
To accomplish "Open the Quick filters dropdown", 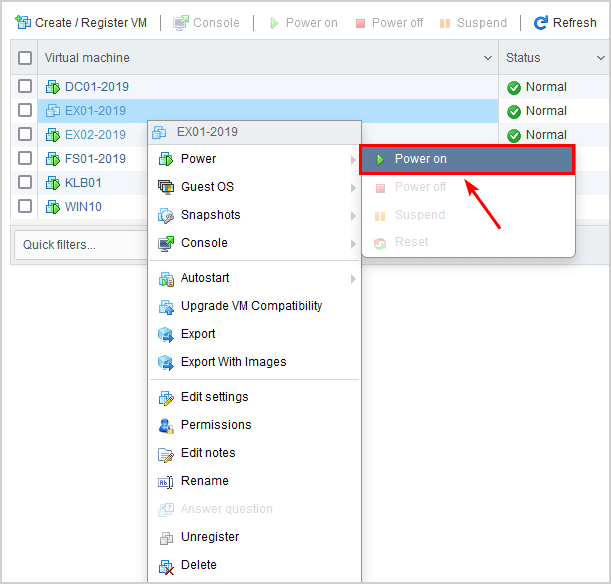I will pos(81,245).
